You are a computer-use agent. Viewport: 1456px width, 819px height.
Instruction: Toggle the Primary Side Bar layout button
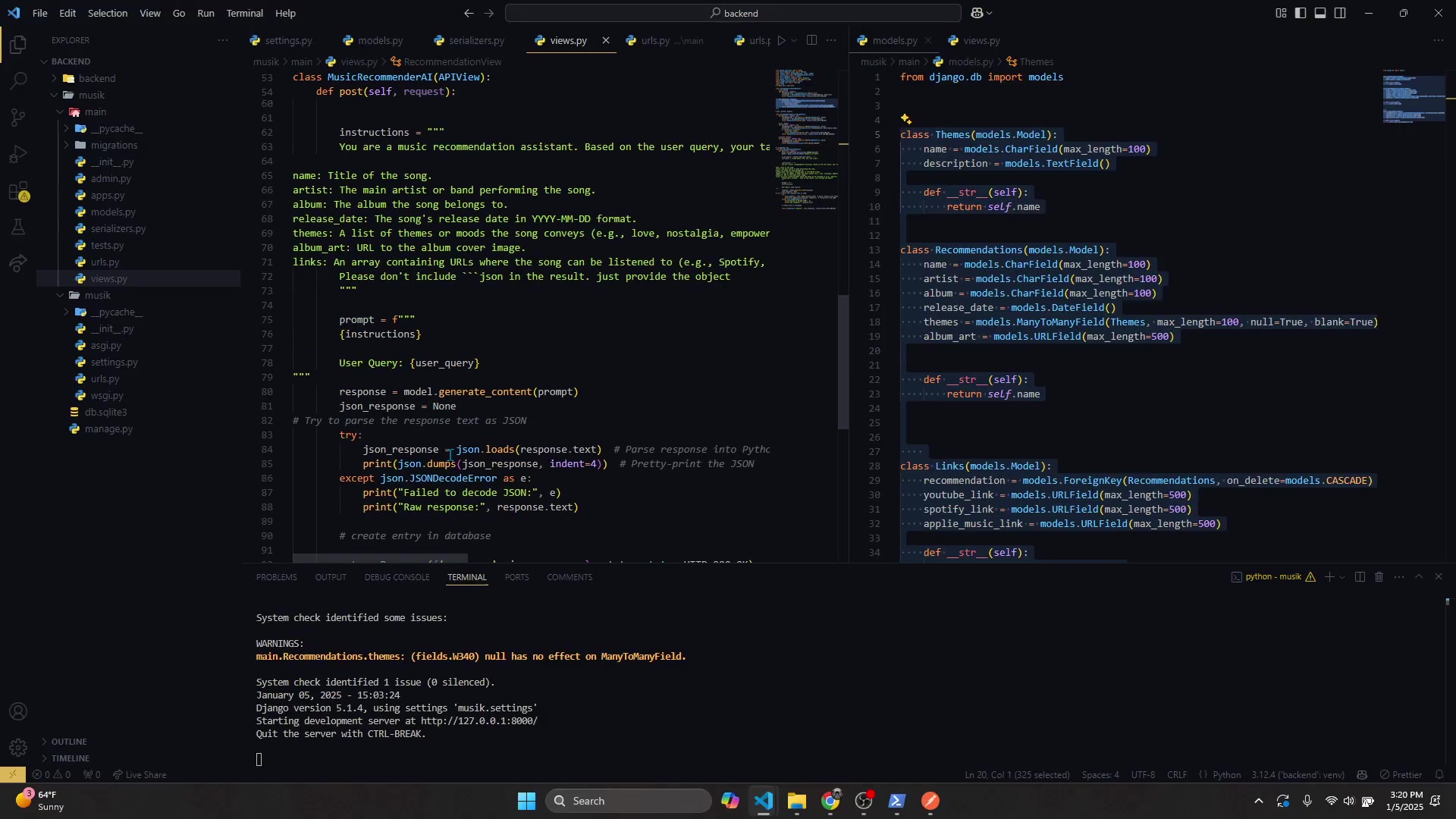click(1301, 13)
